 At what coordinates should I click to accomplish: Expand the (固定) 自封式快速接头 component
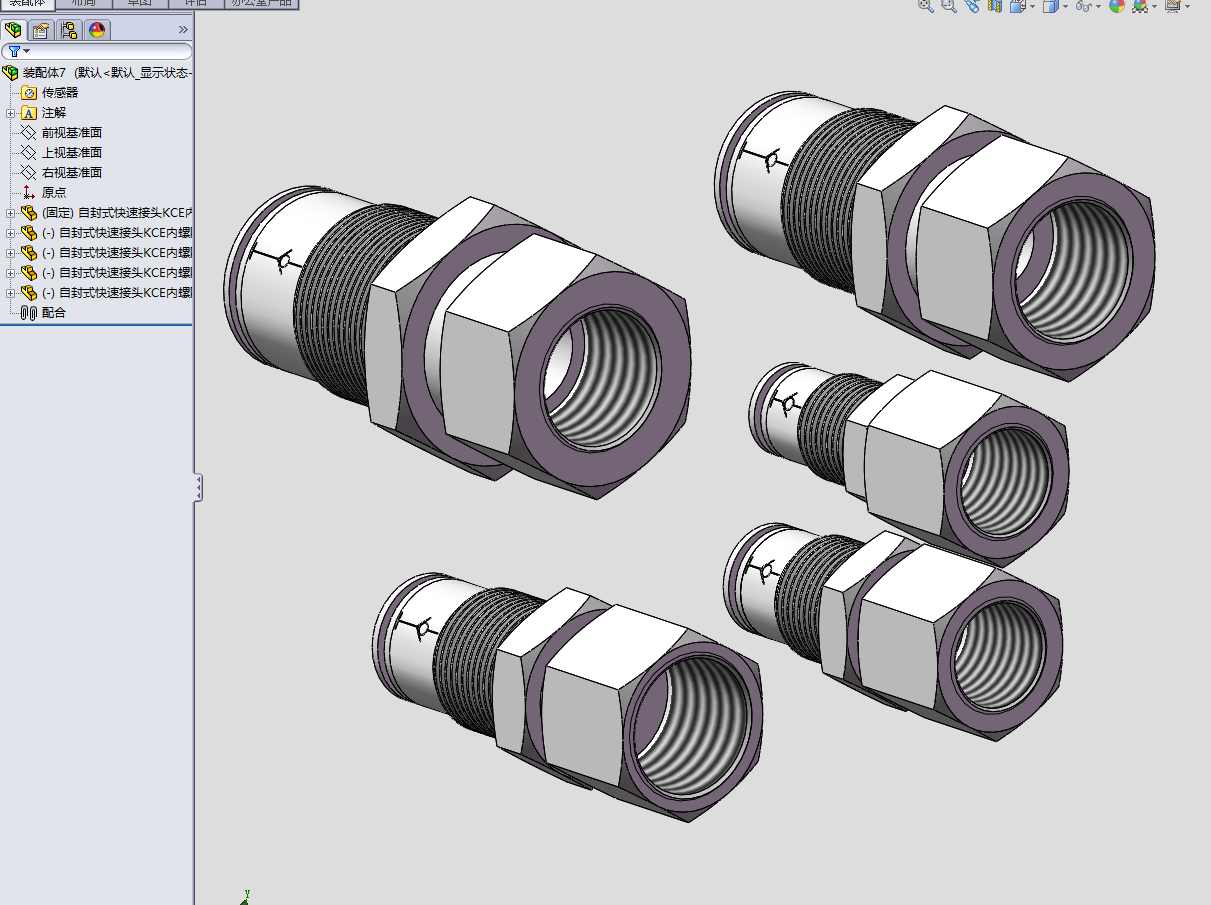pyautogui.click(x=11, y=213)
